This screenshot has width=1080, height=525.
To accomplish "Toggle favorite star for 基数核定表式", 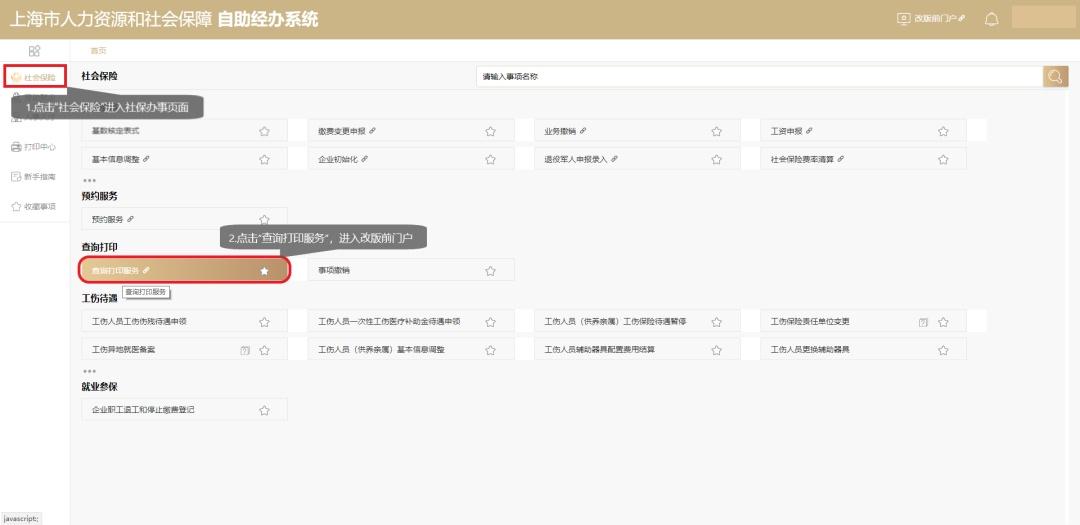I will (264, 131).
